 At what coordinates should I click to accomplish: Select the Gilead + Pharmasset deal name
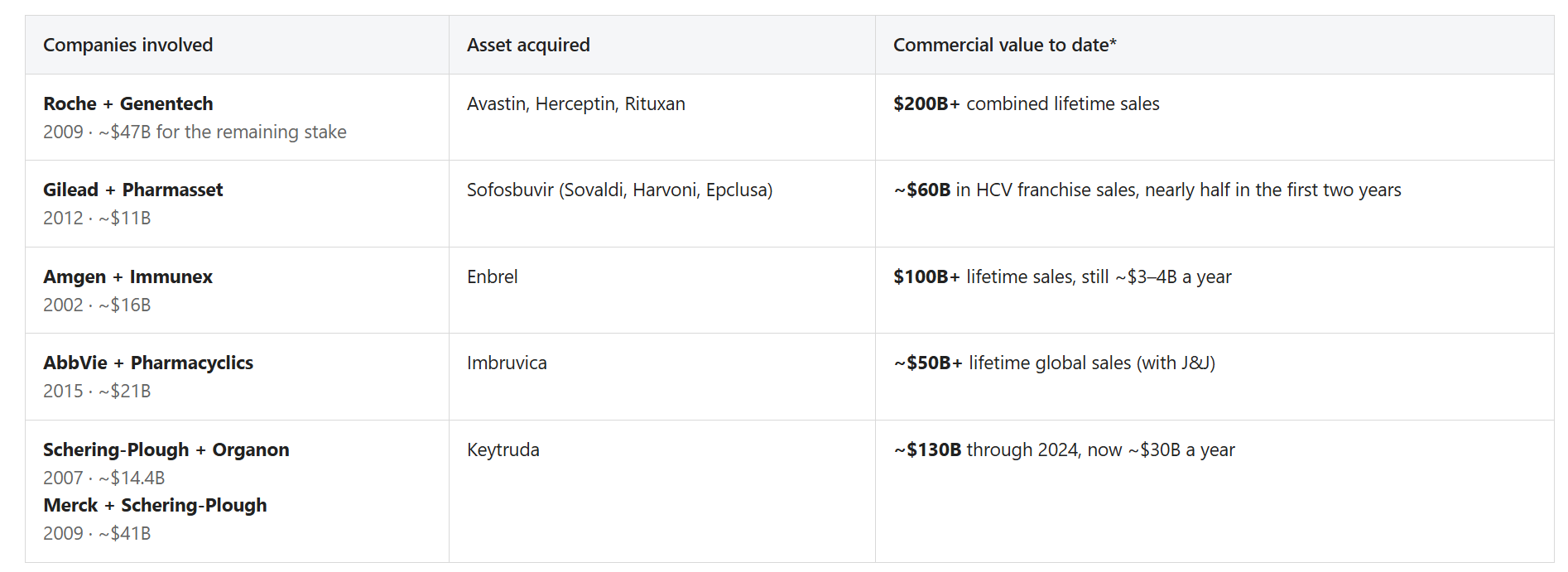[132, 190]
